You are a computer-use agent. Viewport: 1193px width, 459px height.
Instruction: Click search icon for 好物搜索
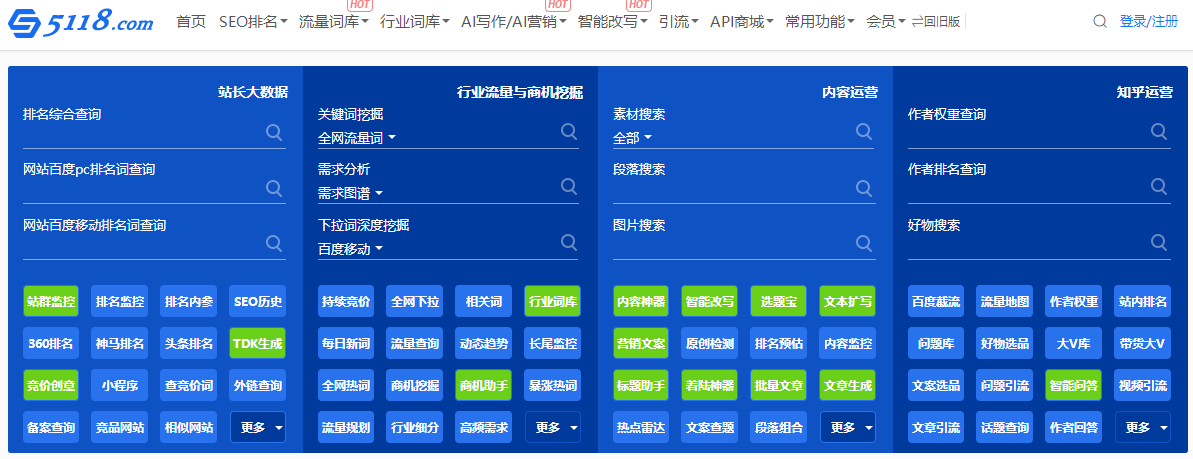tap(1159, 241)
